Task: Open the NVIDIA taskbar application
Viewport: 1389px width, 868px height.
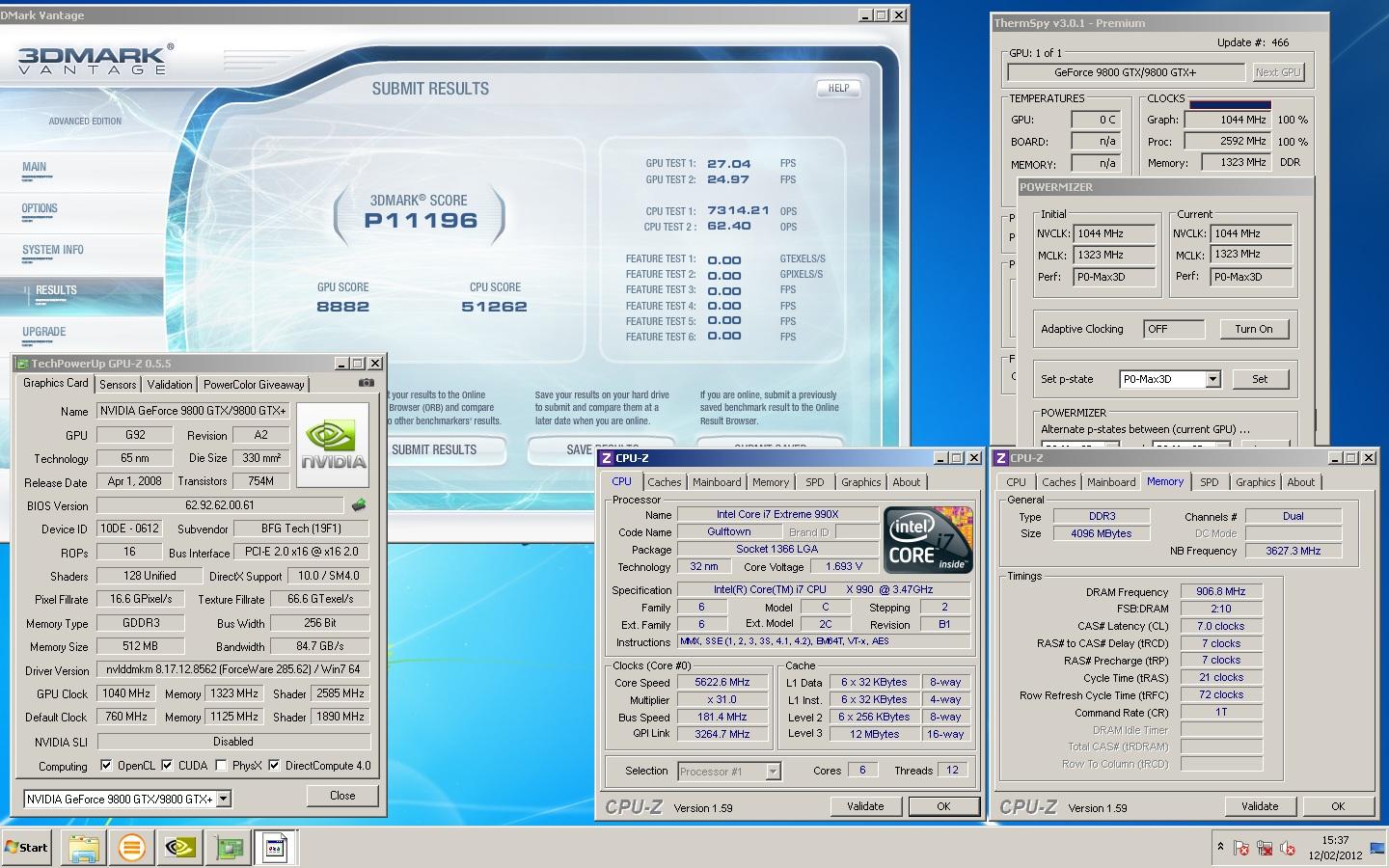Action: click(x=180, y=848)
